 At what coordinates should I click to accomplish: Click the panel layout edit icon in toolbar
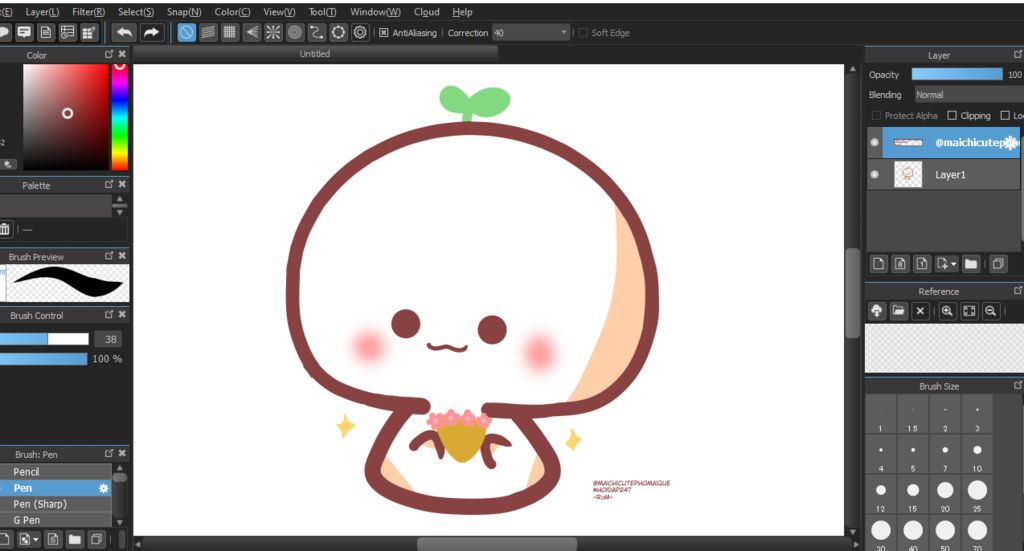pos(89,33)
